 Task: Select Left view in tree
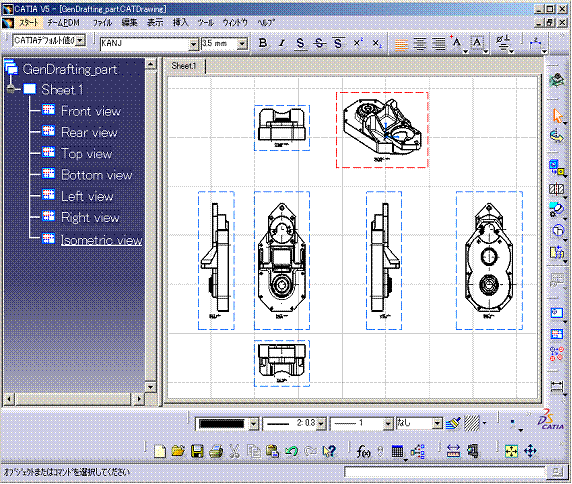87,196
